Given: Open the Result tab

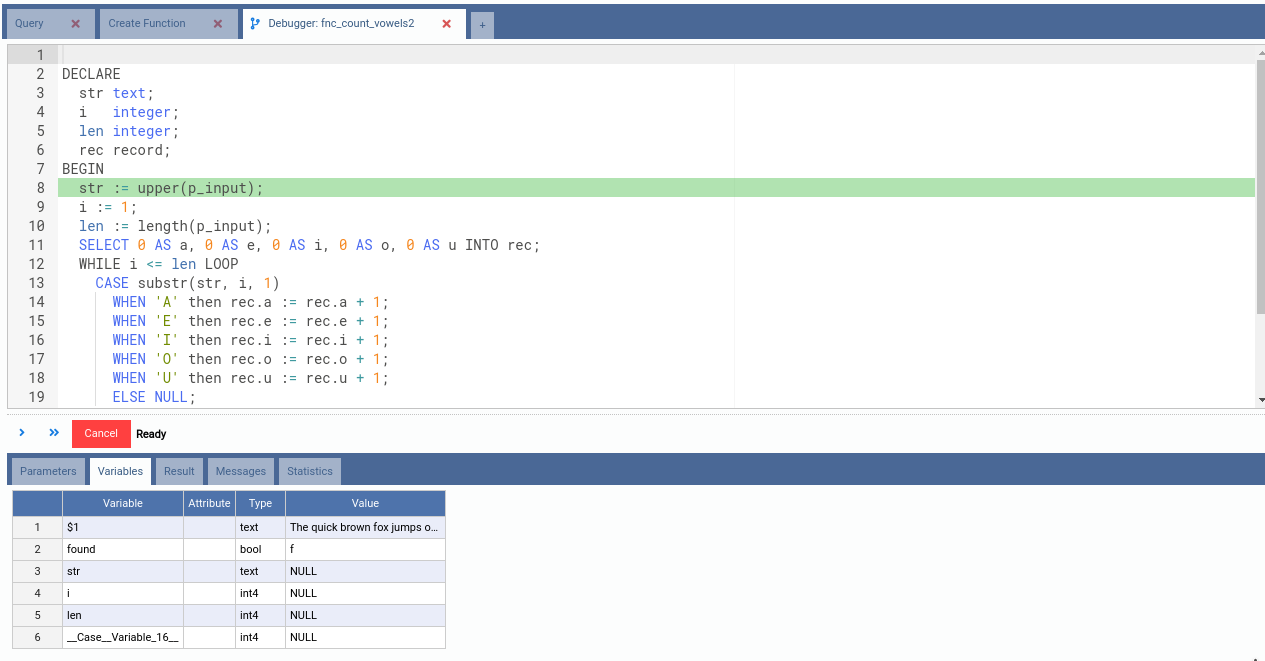Looking at the screenshot, I should [179, 471].
